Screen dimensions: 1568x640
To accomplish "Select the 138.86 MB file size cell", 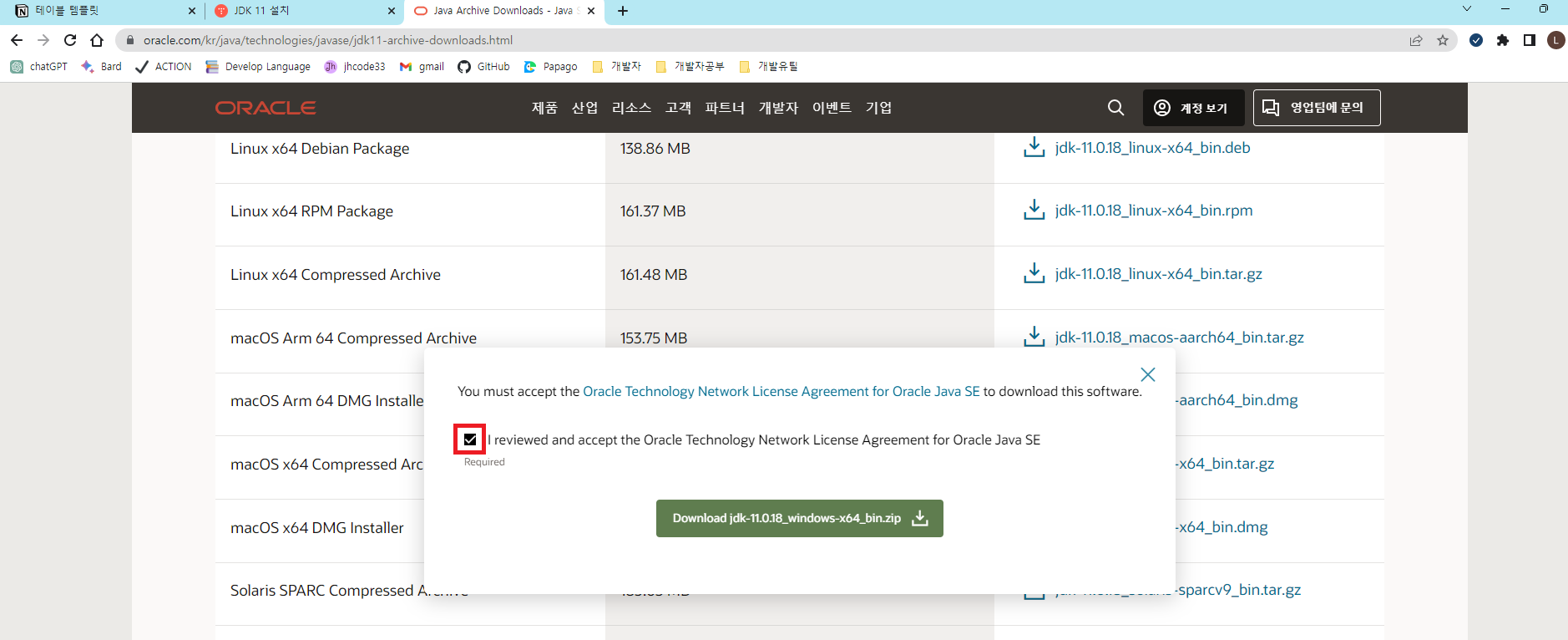I will click(x=655, y=149).
